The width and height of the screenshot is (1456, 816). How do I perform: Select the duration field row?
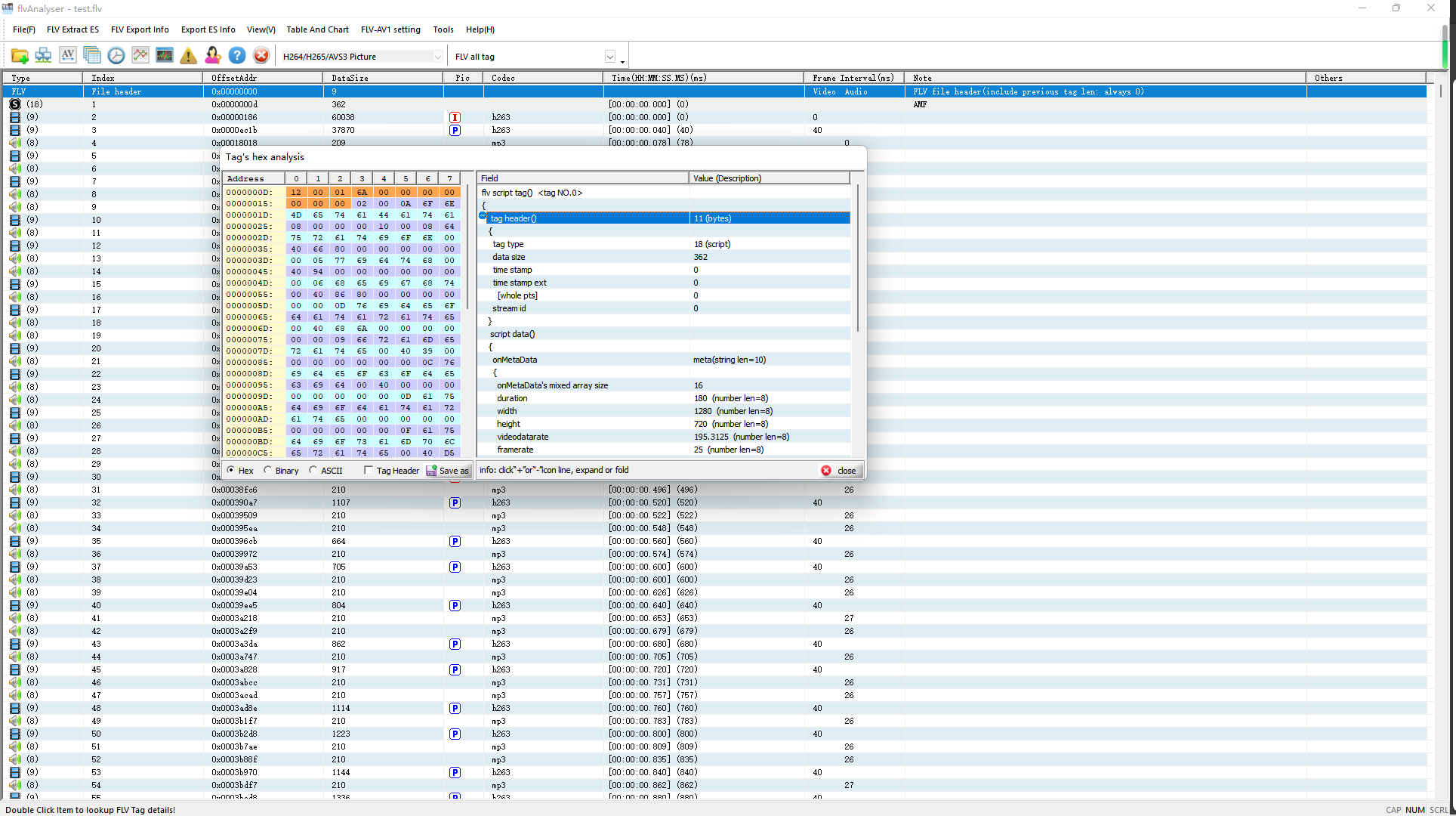pos(665,398)
